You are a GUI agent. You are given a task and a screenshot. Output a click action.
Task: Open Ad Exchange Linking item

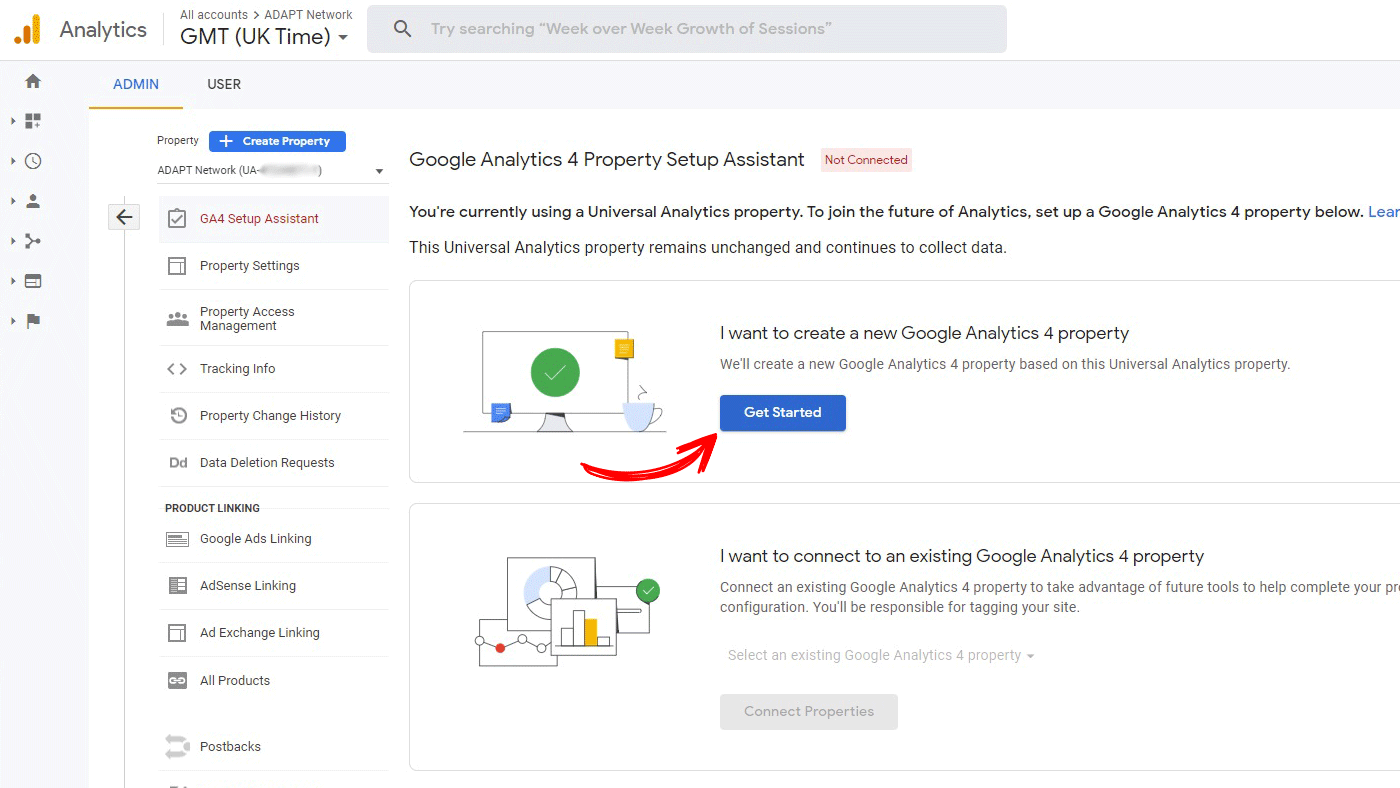[x=274, y=633]
